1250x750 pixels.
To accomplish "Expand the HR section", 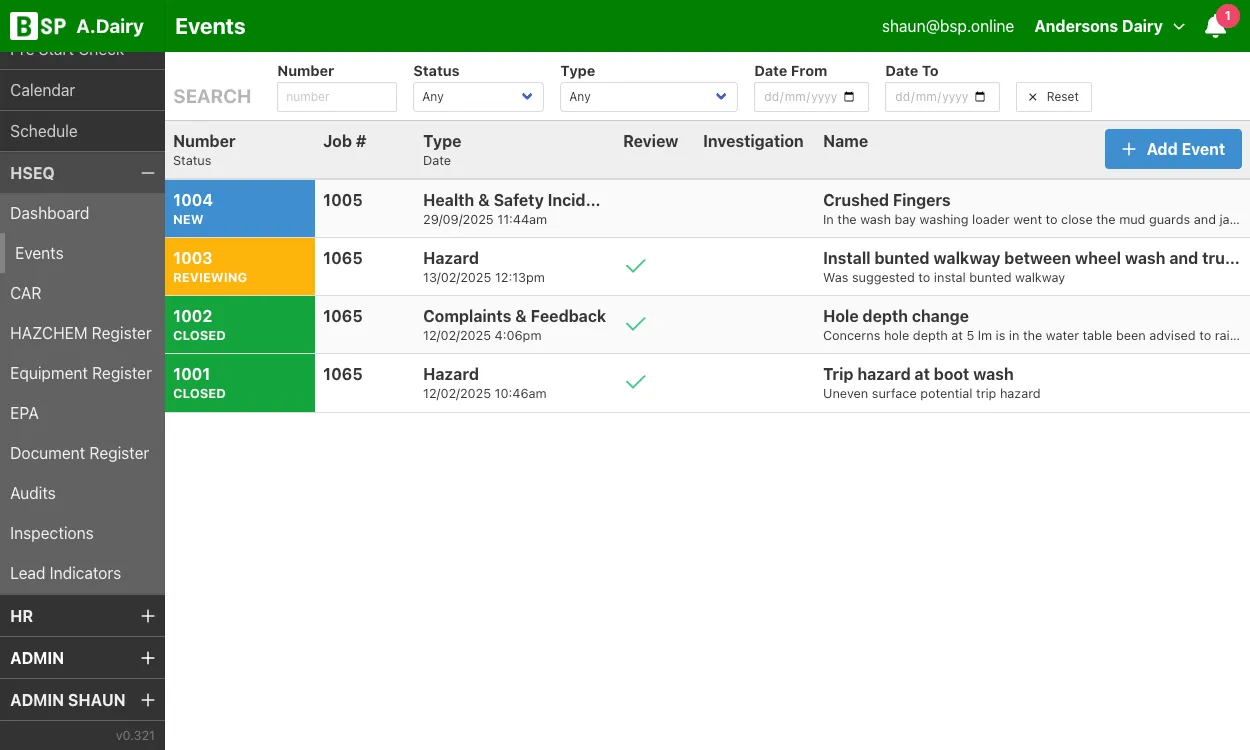I will click(148, 616).
